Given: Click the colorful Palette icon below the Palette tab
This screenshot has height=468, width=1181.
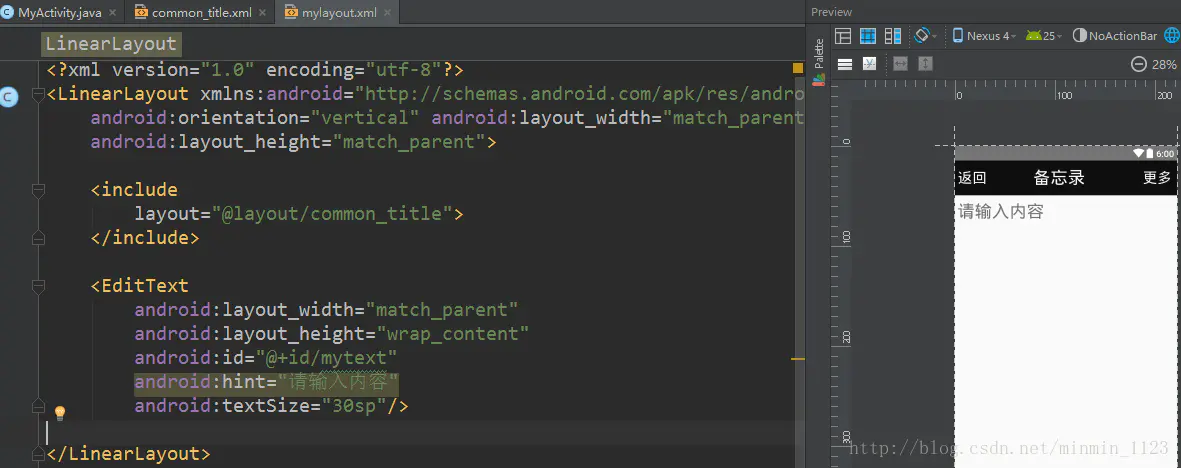Looking at the screenshot, I should coord(819,79).
